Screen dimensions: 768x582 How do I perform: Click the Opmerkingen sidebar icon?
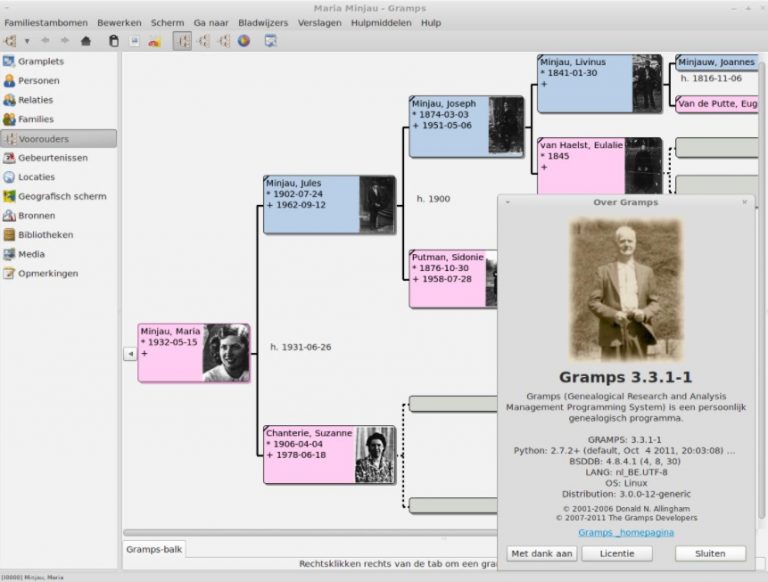(9, 273)
